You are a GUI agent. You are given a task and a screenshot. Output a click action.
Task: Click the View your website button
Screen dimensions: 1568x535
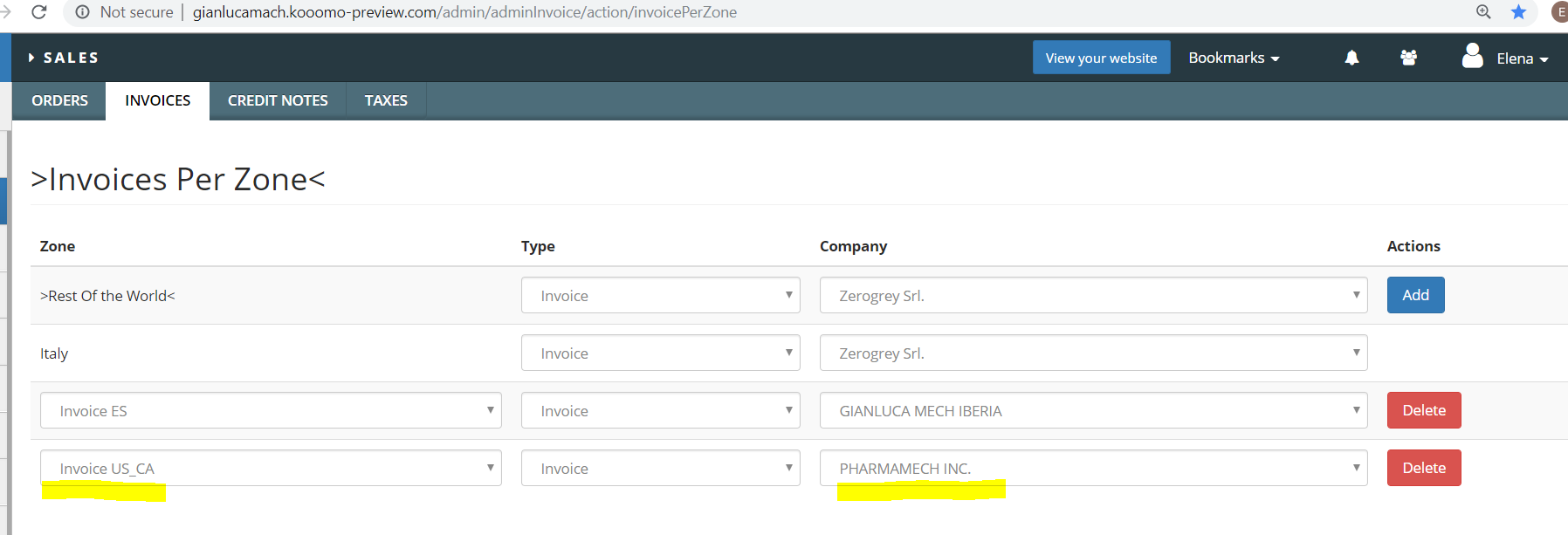coord(1101,58)
